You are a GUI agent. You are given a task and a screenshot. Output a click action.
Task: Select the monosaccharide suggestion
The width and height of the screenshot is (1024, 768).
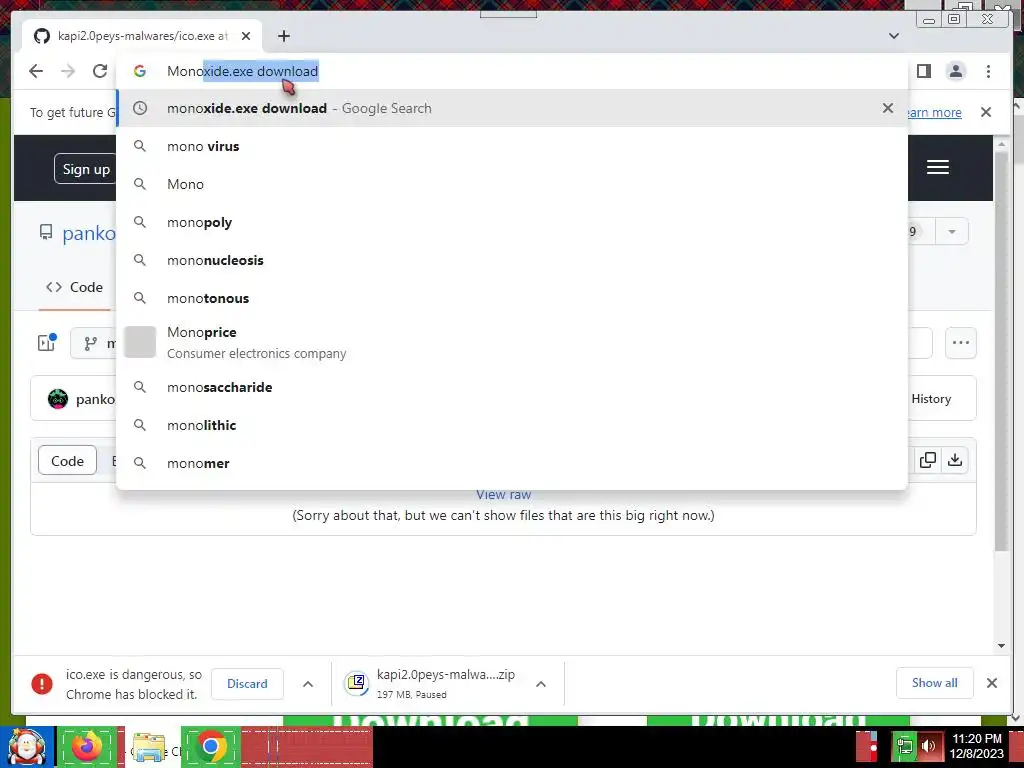(511, 387)
